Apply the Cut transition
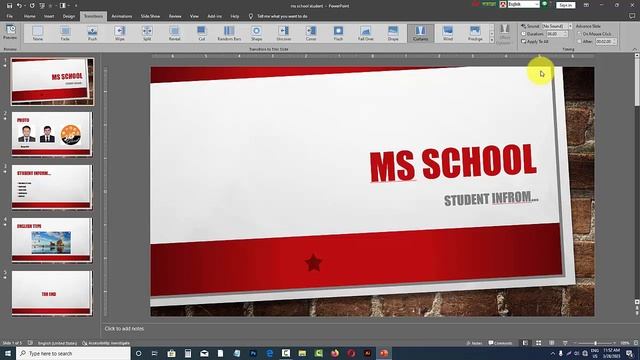 tap(202, 33)
